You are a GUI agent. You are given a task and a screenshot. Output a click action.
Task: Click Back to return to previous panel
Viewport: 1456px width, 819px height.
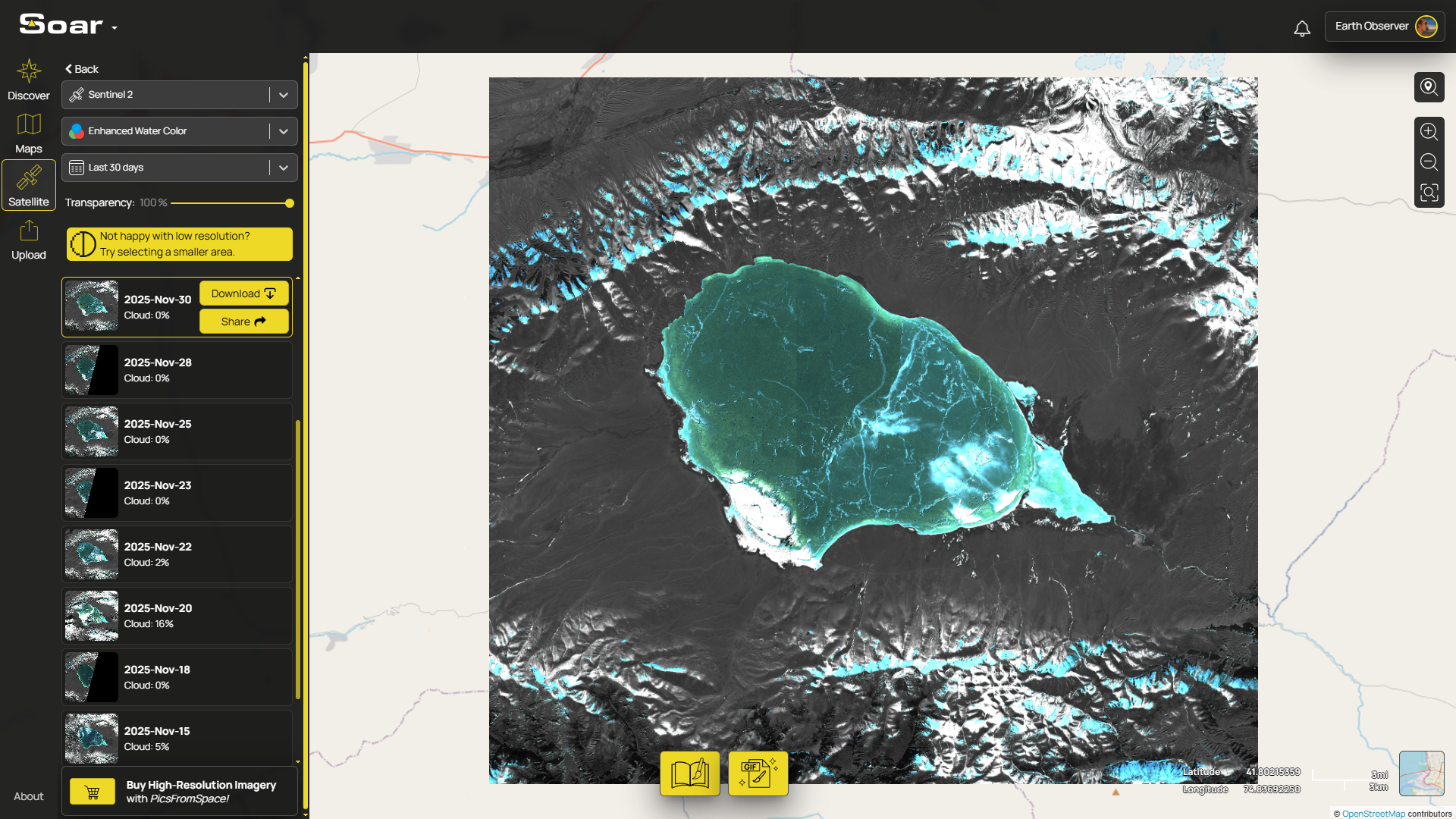81,69
